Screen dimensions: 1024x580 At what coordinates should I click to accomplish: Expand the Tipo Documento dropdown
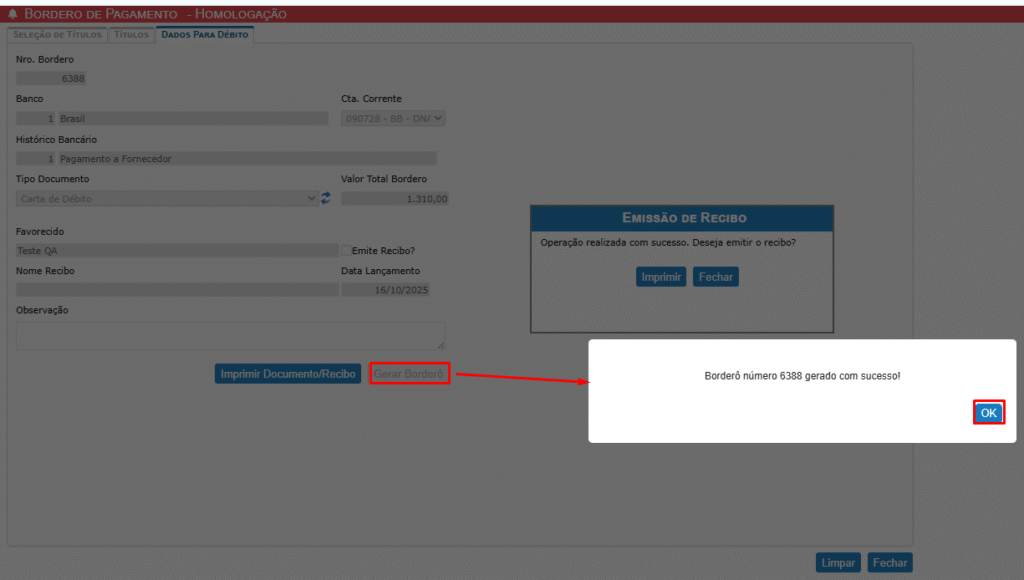point(167,199)
